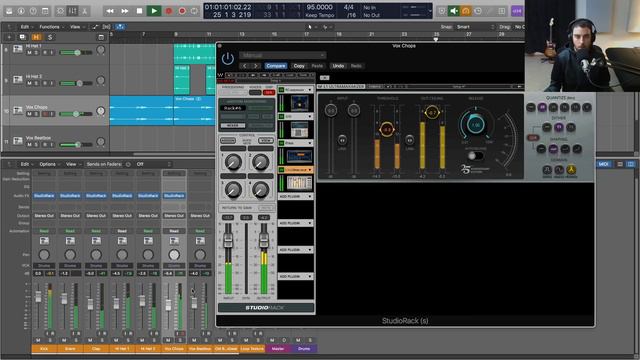
Task: Go to next preset arrow
Action: 256,66
